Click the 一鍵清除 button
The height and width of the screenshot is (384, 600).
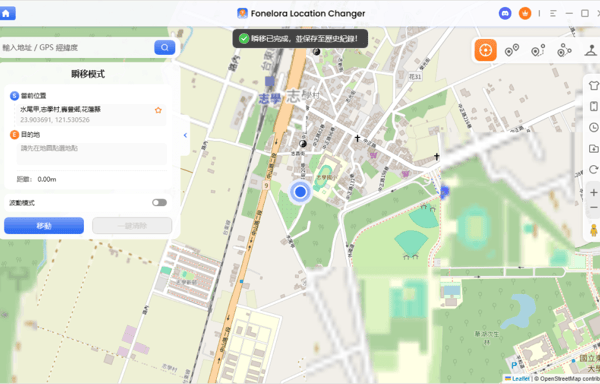(132, 226)
